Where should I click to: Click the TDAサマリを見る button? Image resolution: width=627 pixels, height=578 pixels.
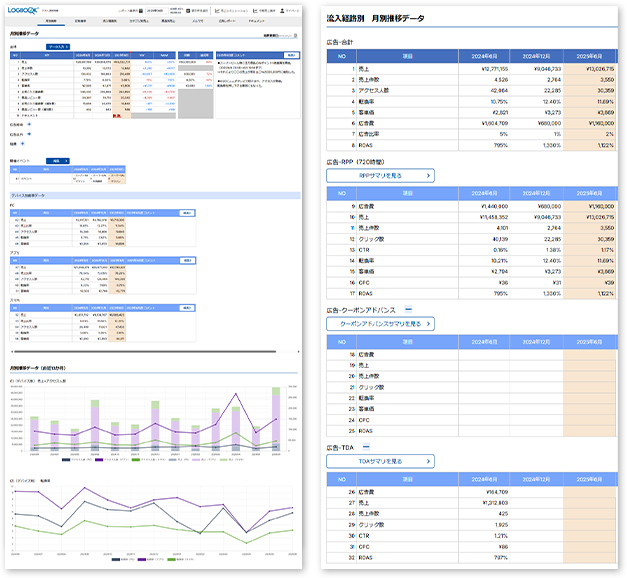click(379, 461)
